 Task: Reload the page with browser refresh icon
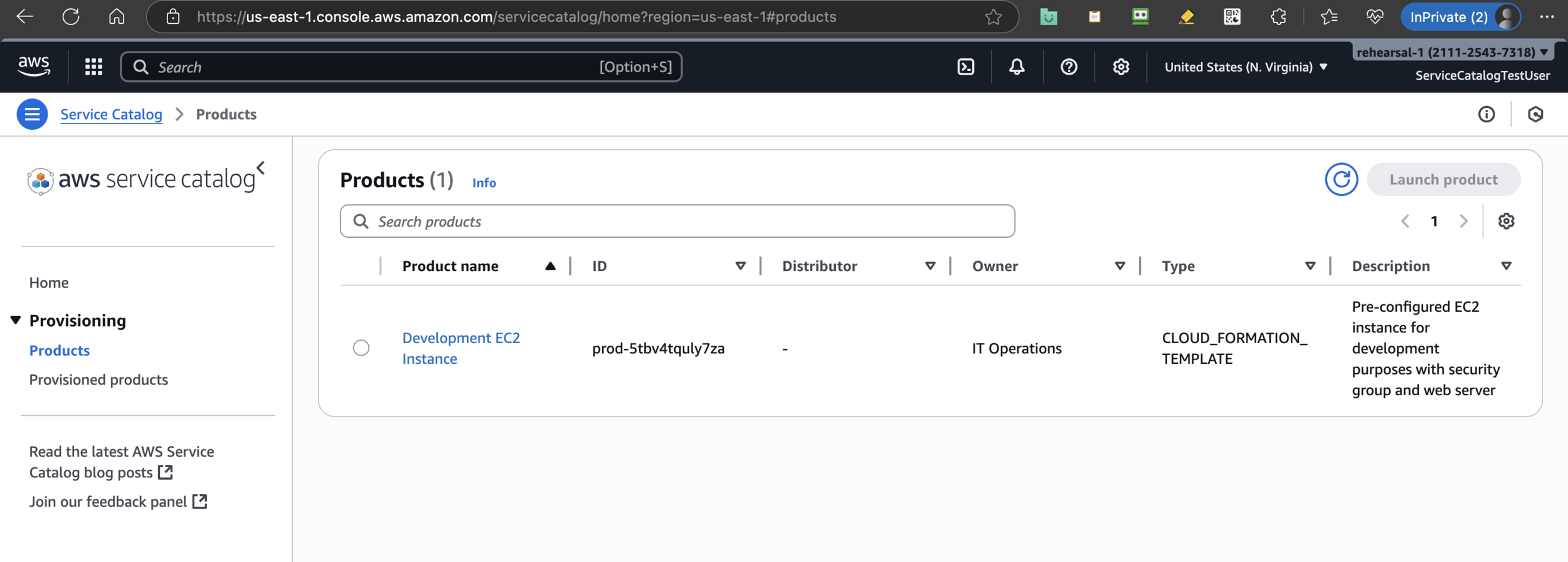tap(71, 17)
